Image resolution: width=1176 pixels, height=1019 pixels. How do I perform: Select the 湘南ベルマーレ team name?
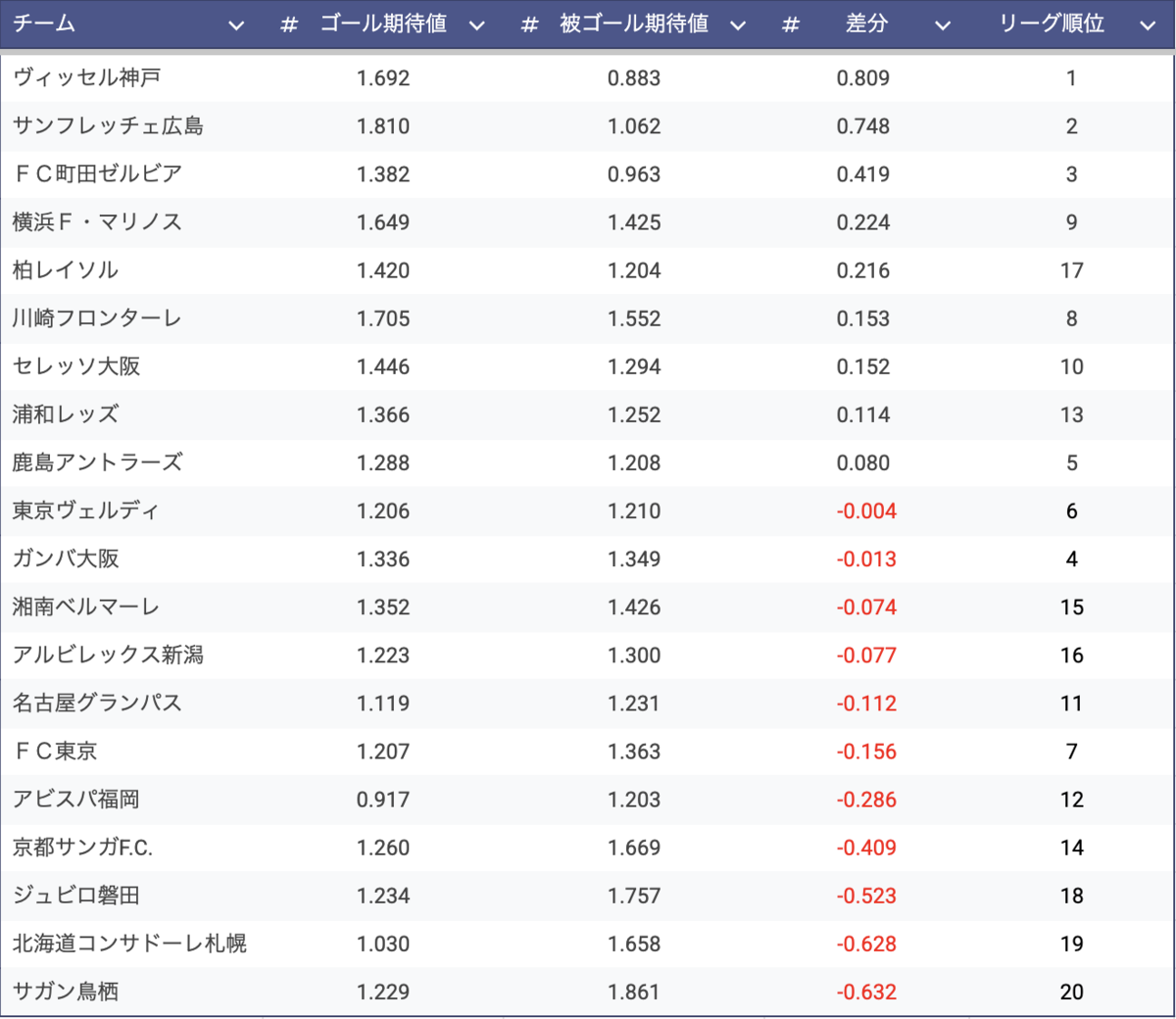click(x=85, y=606)
